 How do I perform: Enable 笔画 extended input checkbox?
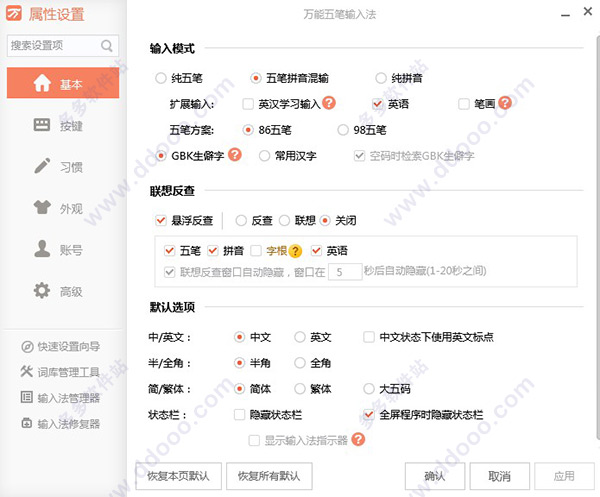[x=464, y=104]
